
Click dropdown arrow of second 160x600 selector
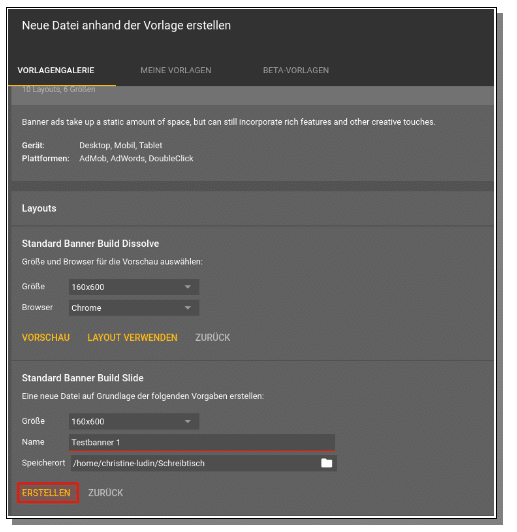coord(188,421)
